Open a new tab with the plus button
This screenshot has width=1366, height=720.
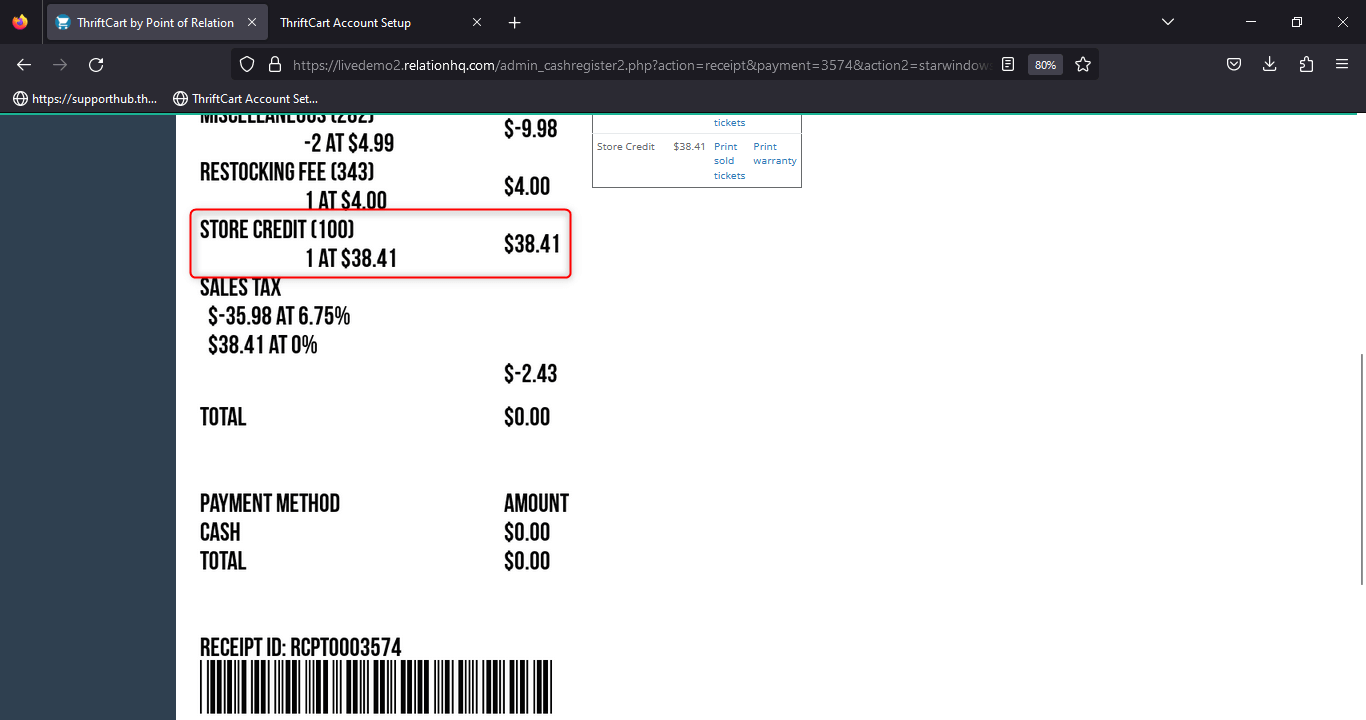click(x=514, y=22)
